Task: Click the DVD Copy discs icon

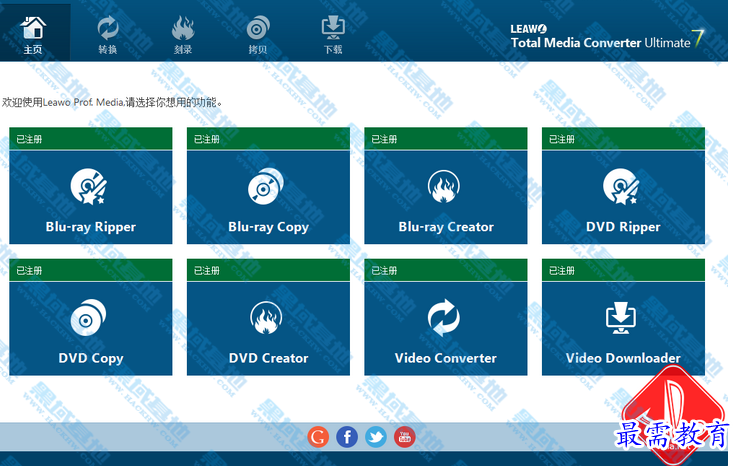Action: click(x=88, y=318)
